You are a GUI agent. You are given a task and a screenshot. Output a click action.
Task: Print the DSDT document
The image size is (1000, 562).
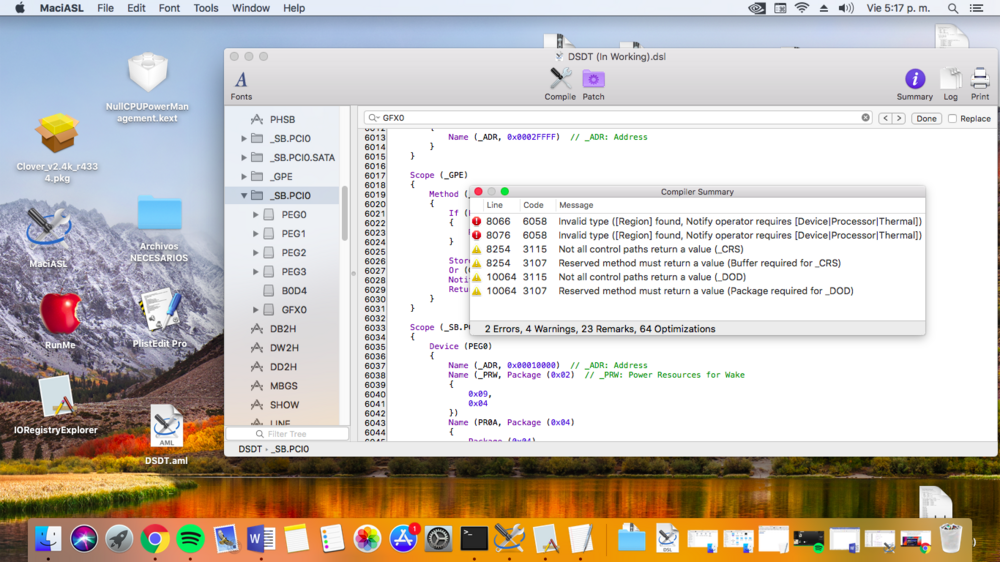click(979, 80)
